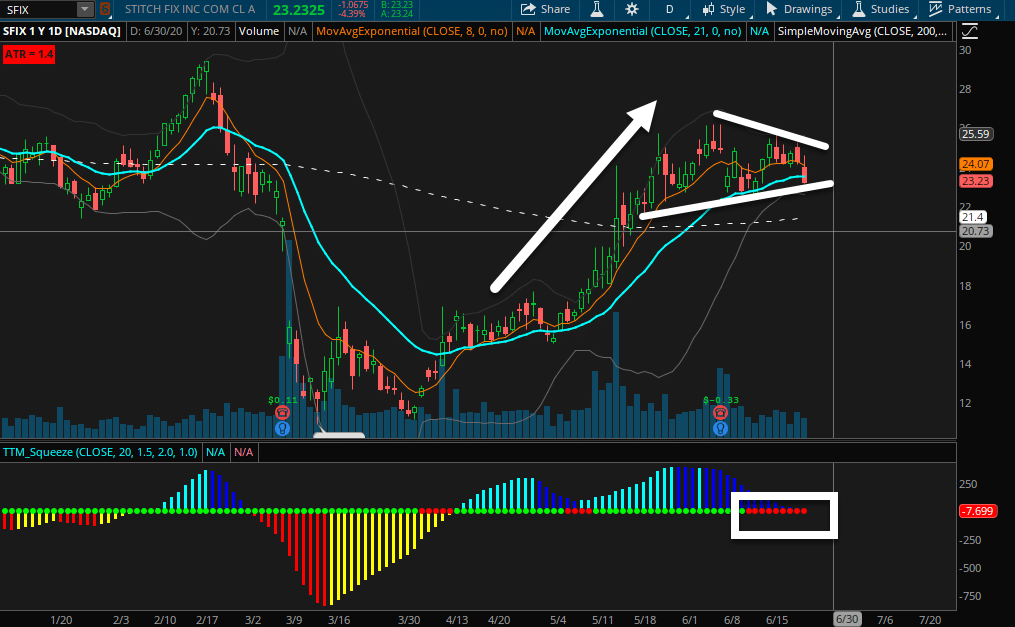Click the 7/20 date label on axis

click(930, 620)
